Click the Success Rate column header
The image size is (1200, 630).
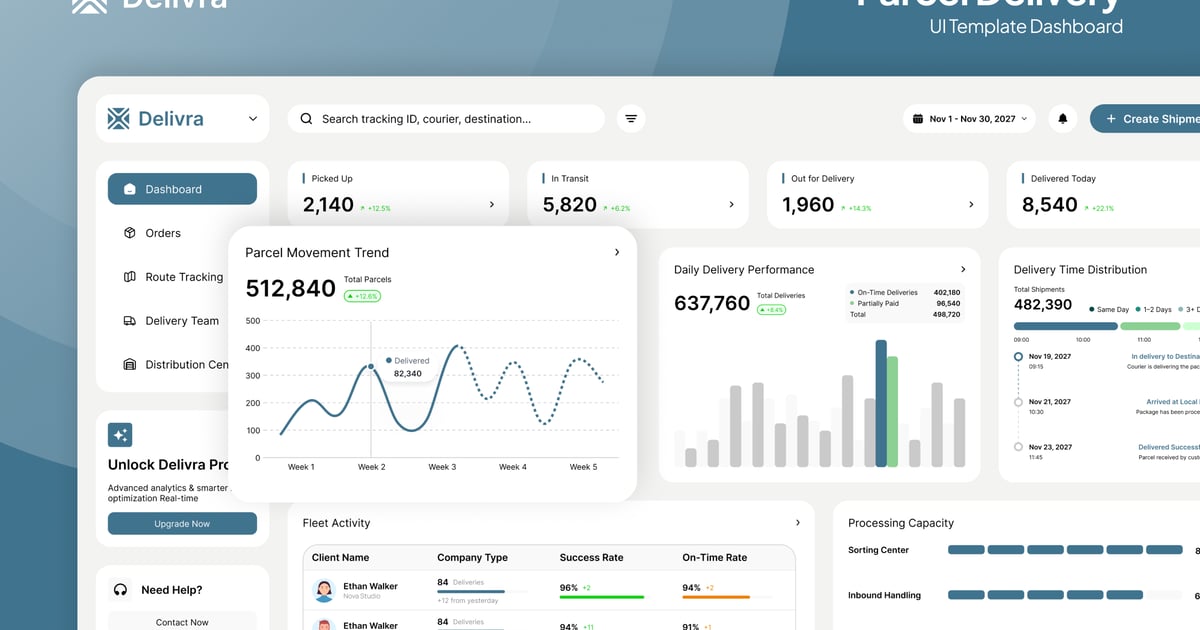[592, 557]
